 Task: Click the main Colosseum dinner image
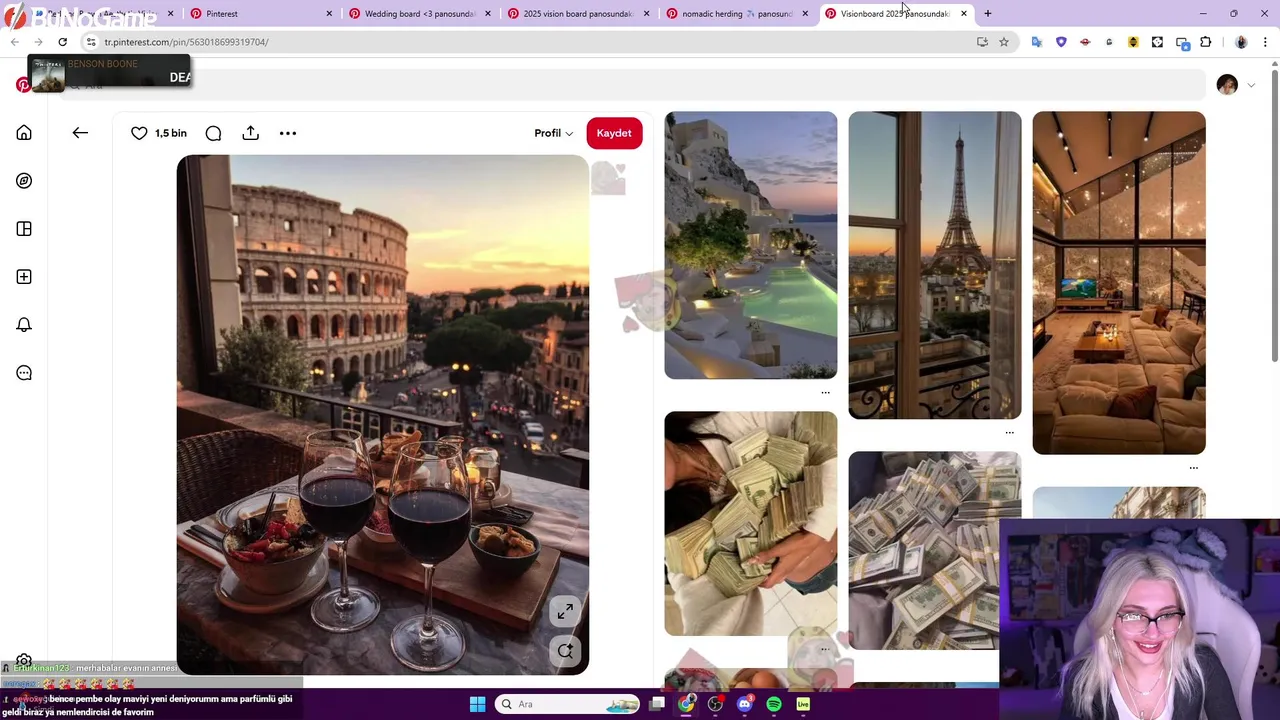pos(383,415)
